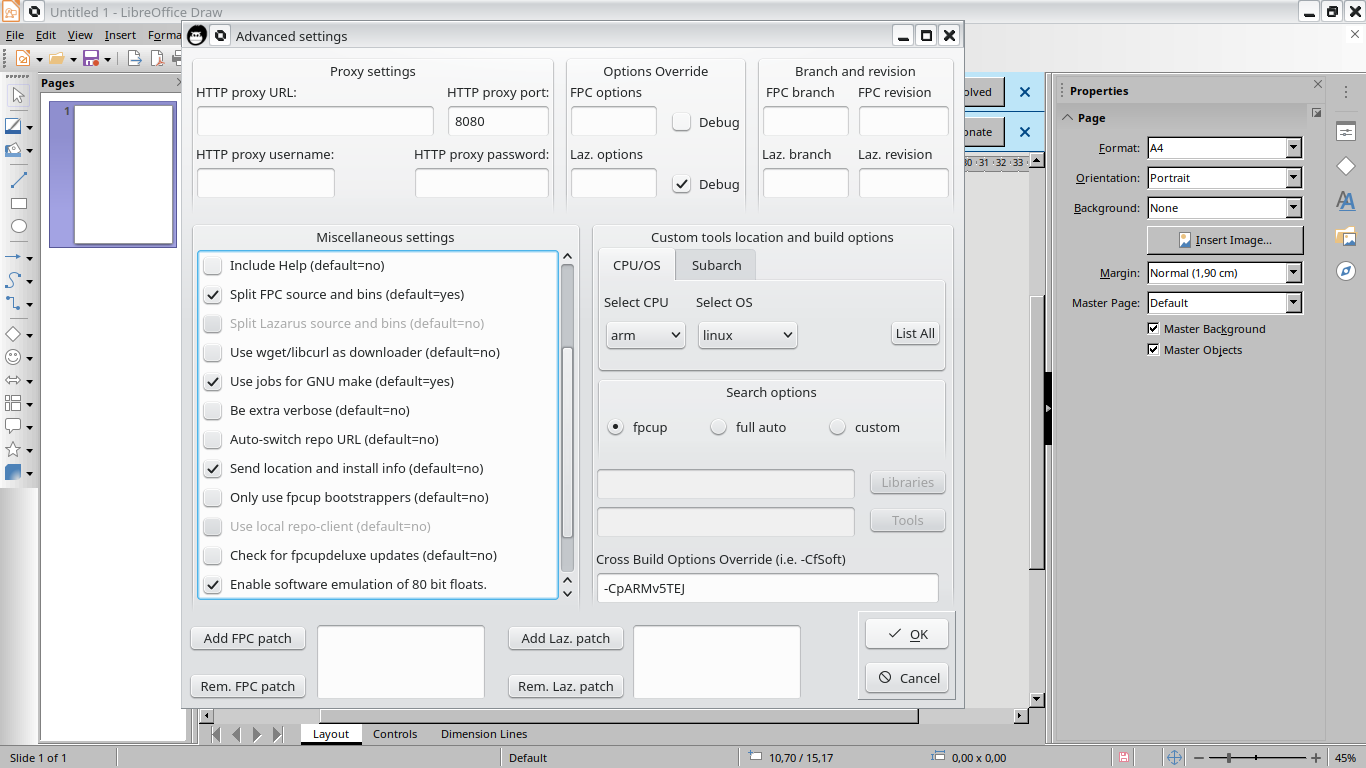Screen dimensions: 1366x768
Task: Select the Stars and Banners tool
Action: [x=13, y=449]
